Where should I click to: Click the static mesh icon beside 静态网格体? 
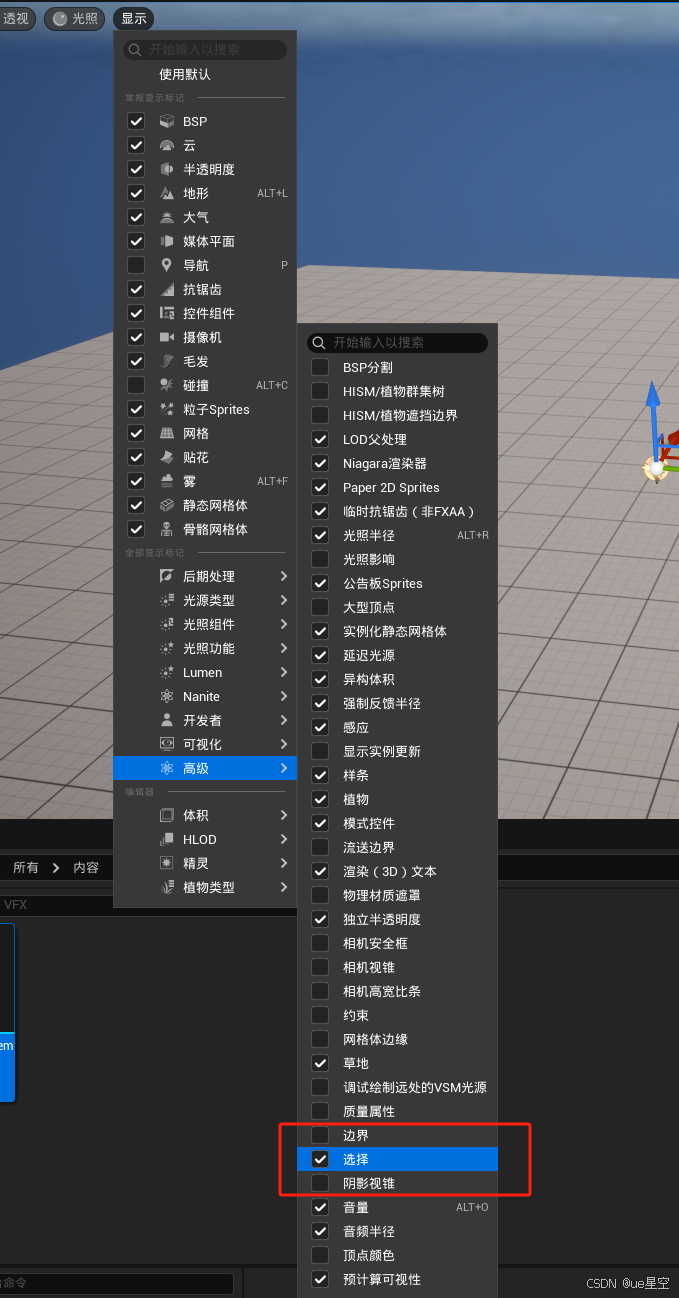pos(167,505)
